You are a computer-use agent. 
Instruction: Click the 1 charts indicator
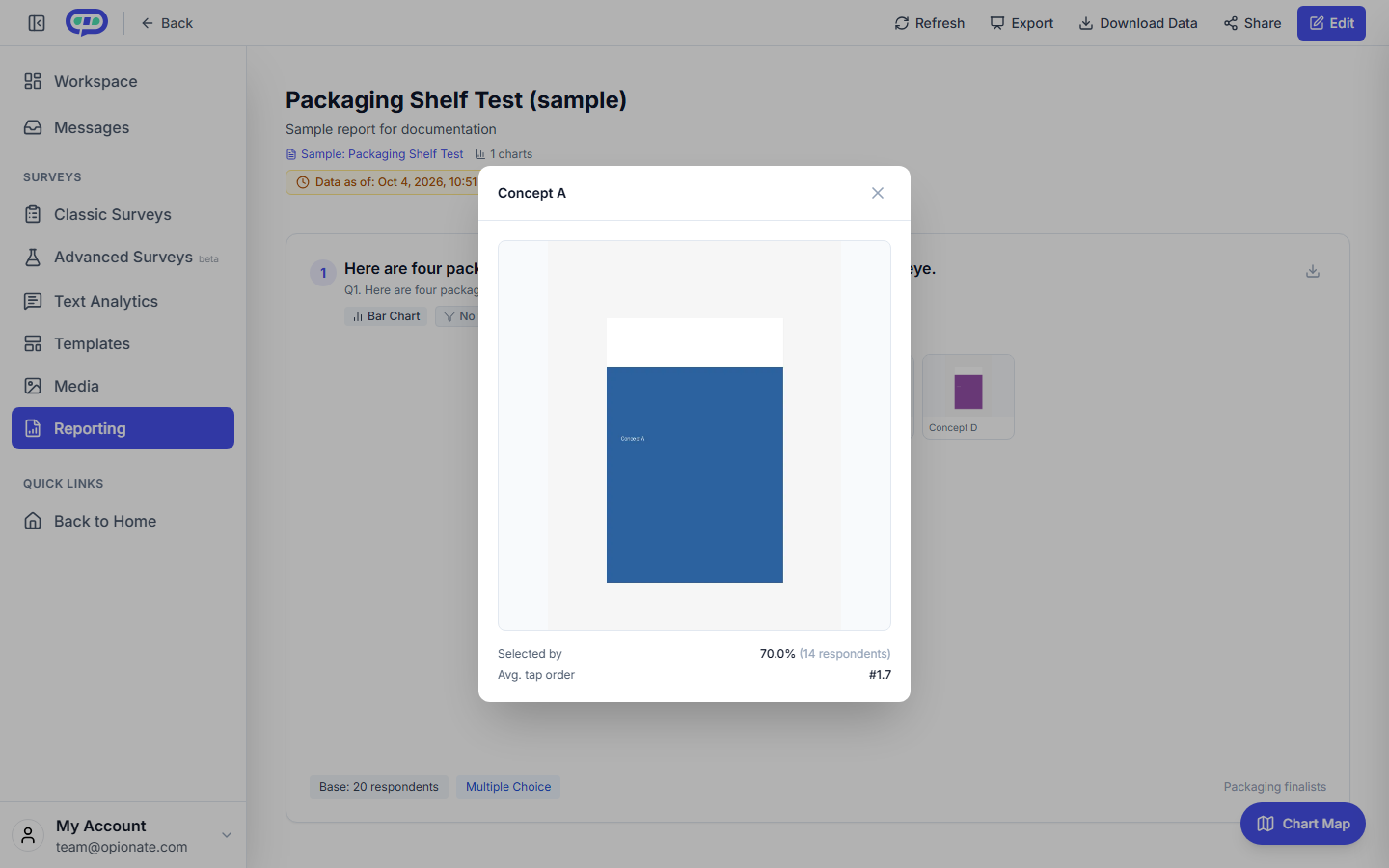coord(504,154)
